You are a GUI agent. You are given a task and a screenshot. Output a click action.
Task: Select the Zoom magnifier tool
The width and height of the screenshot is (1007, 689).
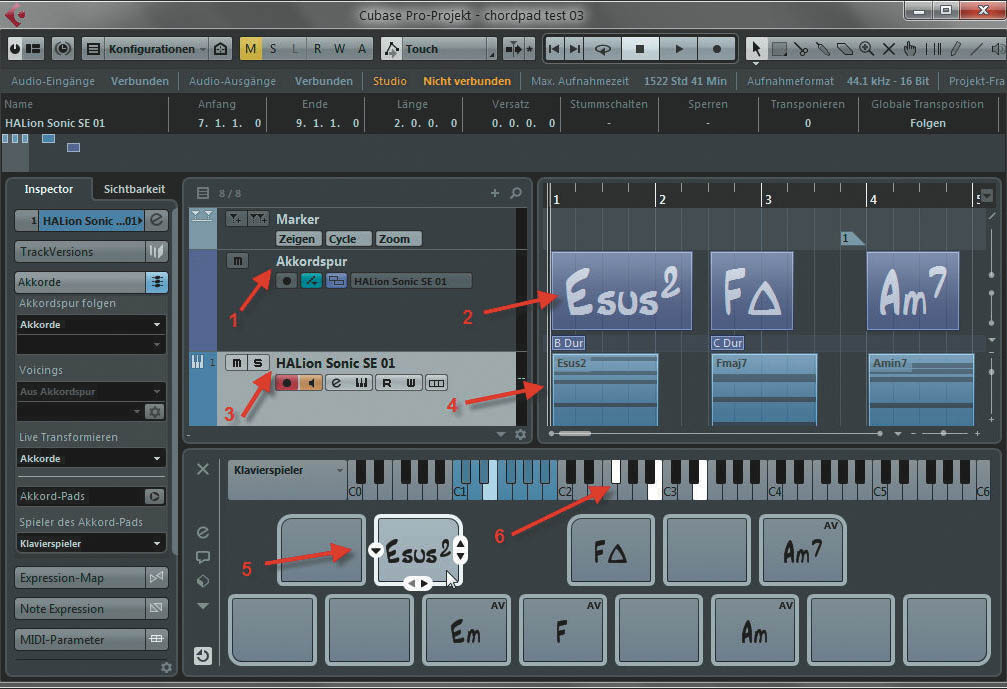tap(866, 49)
